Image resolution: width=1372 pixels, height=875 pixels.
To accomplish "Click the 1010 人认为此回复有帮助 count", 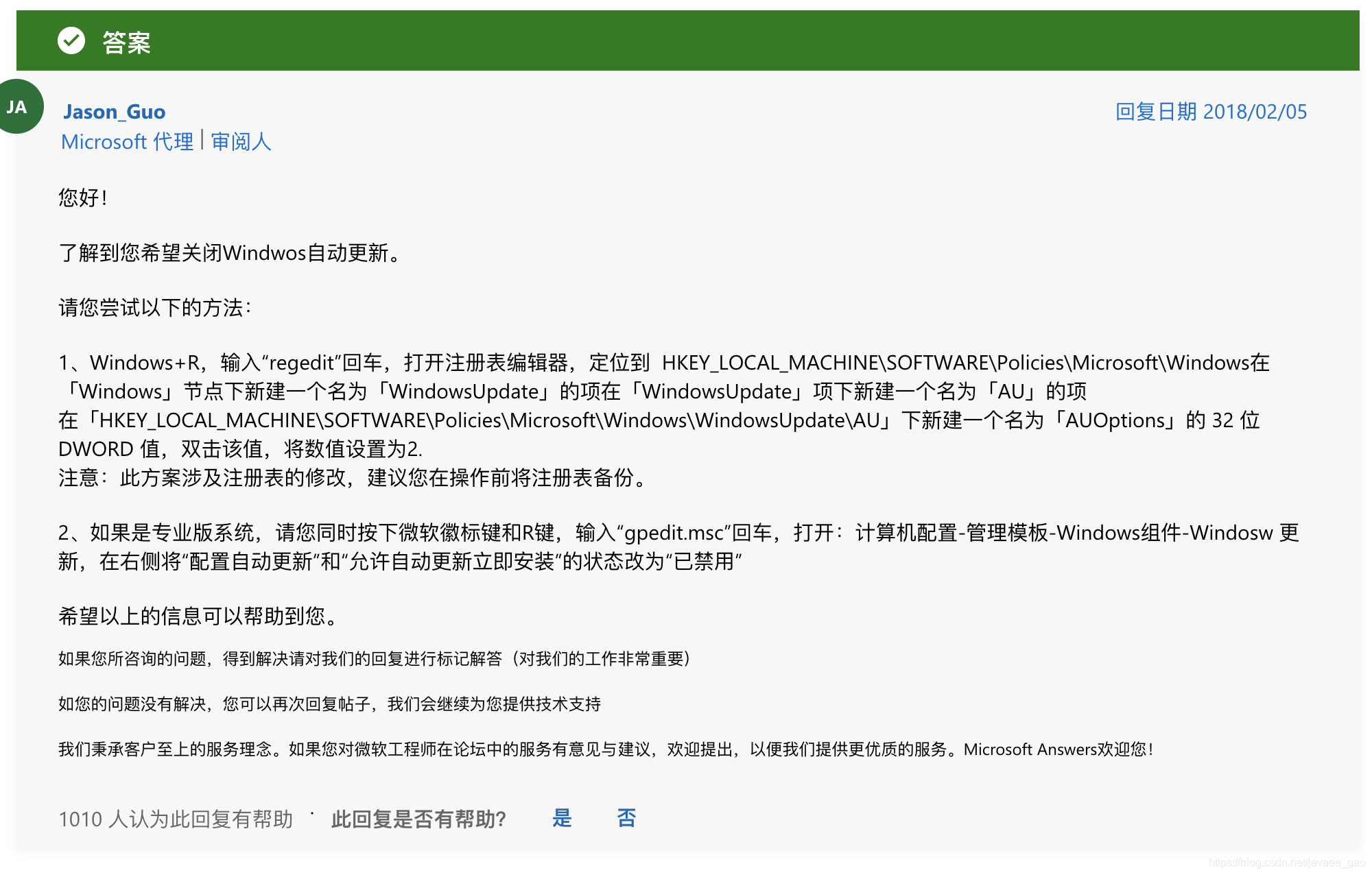I will tap(176, 819).
